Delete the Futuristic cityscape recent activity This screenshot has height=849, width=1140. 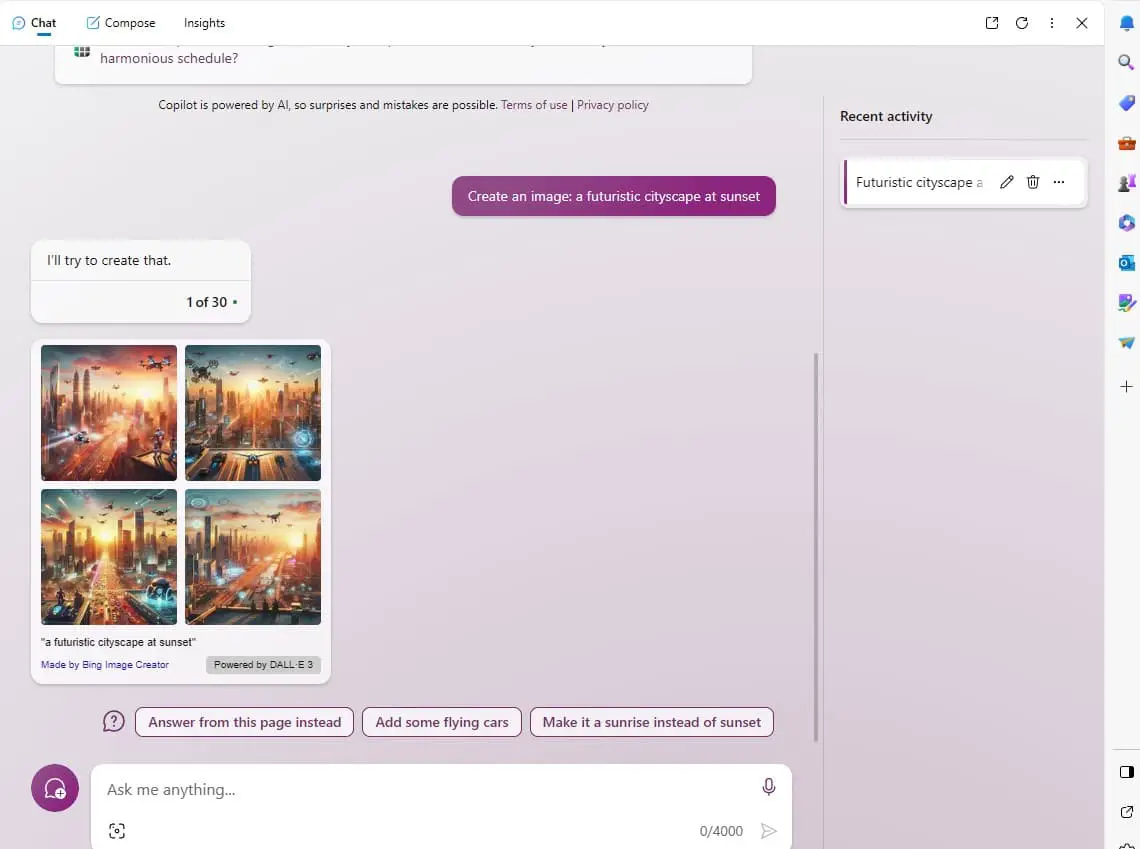1033,182
